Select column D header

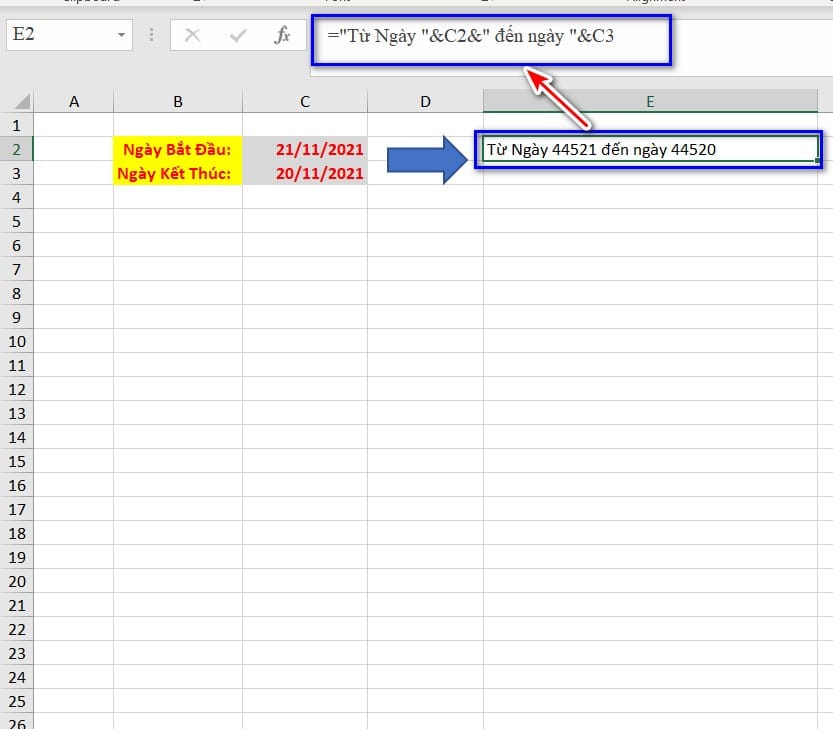[x=425, y=101]
